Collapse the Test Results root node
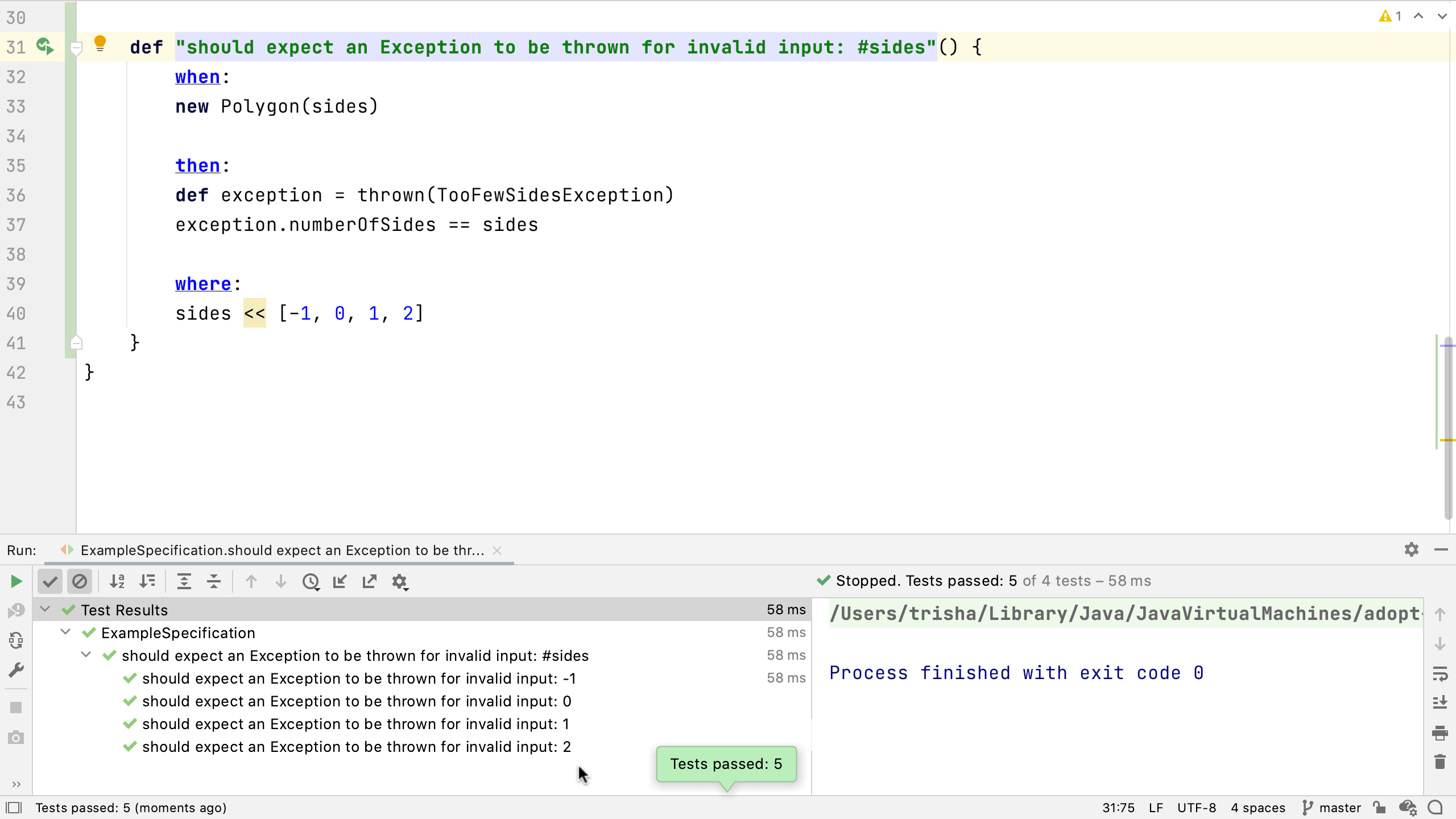Screen dimensions: 1456x819 click(x=45, y=610)
